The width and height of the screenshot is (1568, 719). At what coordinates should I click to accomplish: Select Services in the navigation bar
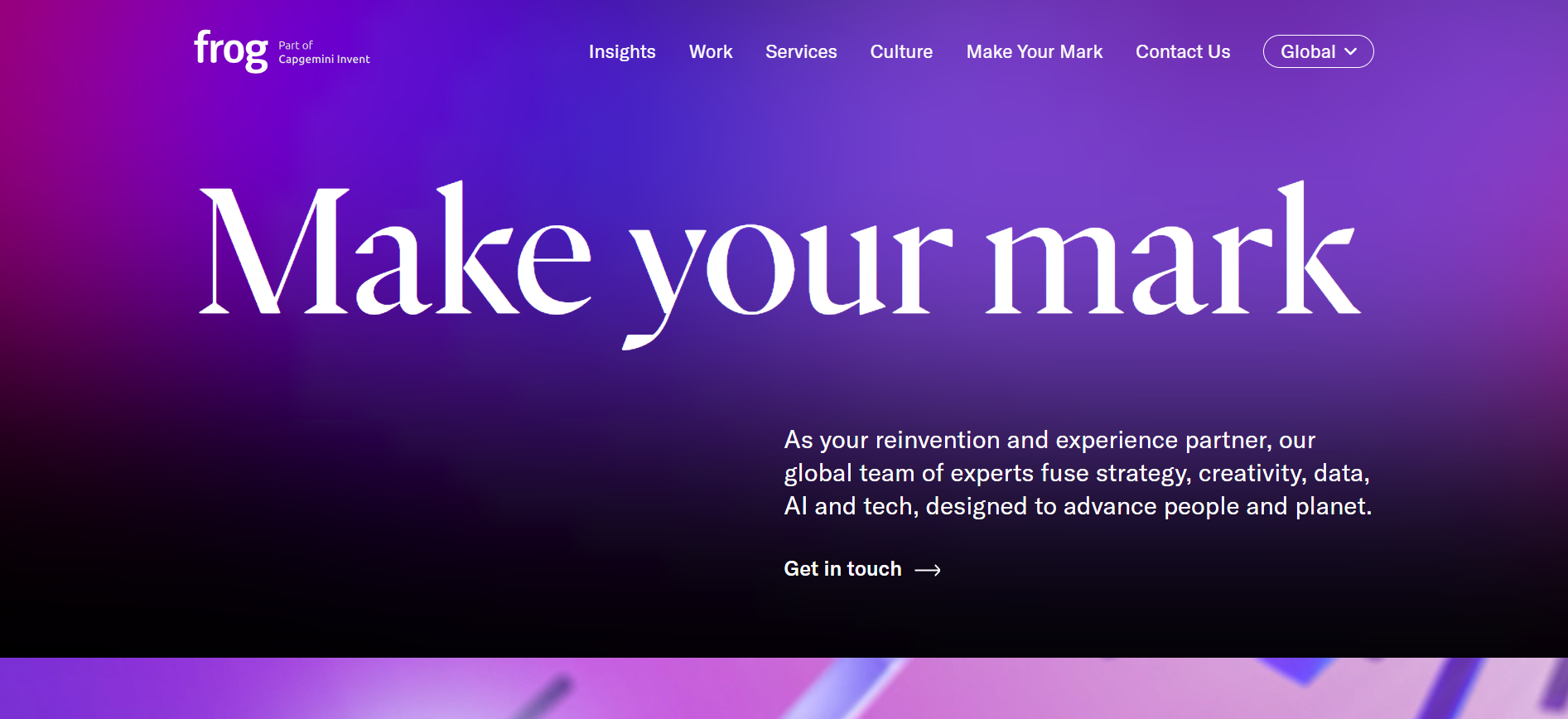pos(800,51)
